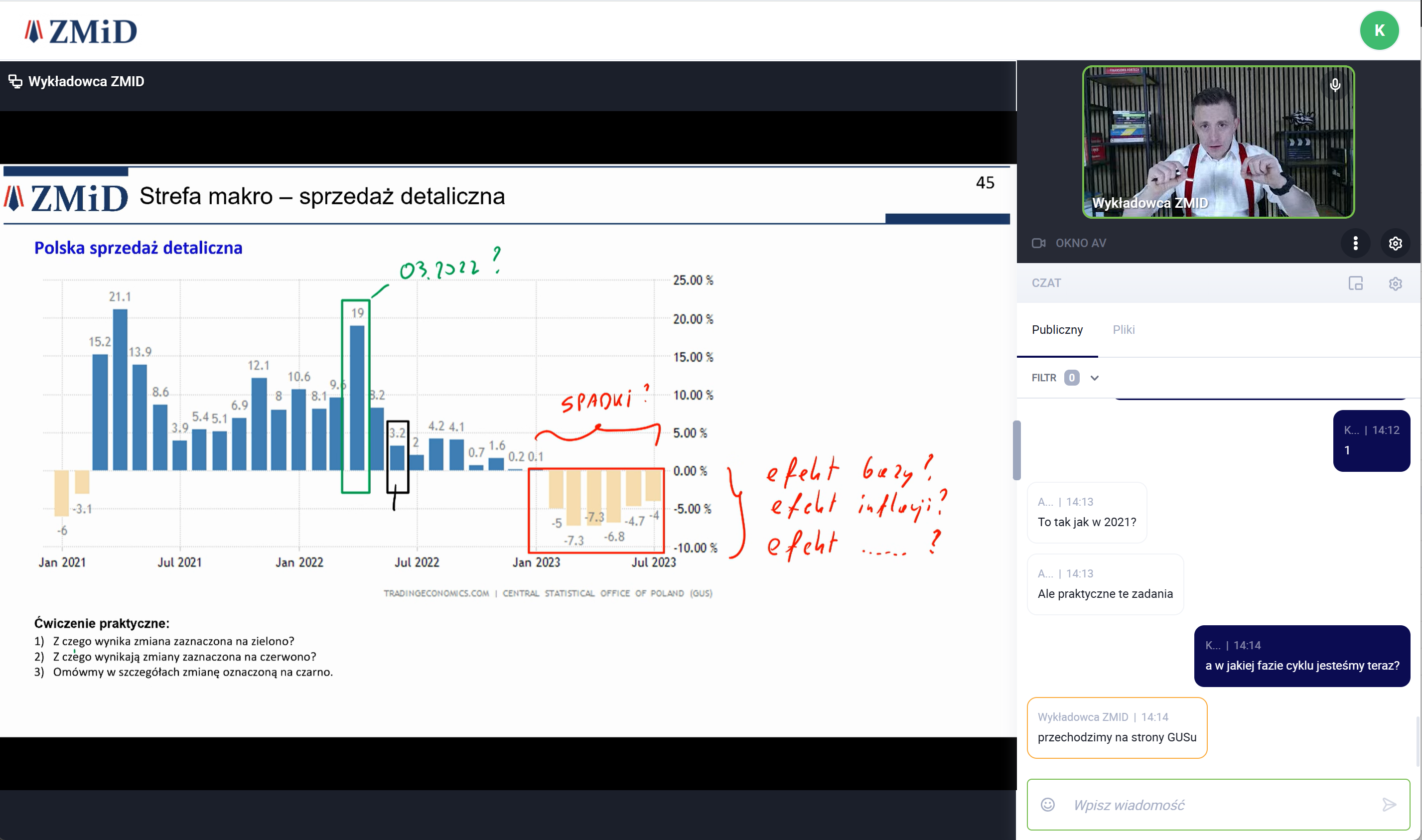Click the chat scrollbar handle
The image size is (1422, 840).
pyautogui.click(x=1017, y=450)
